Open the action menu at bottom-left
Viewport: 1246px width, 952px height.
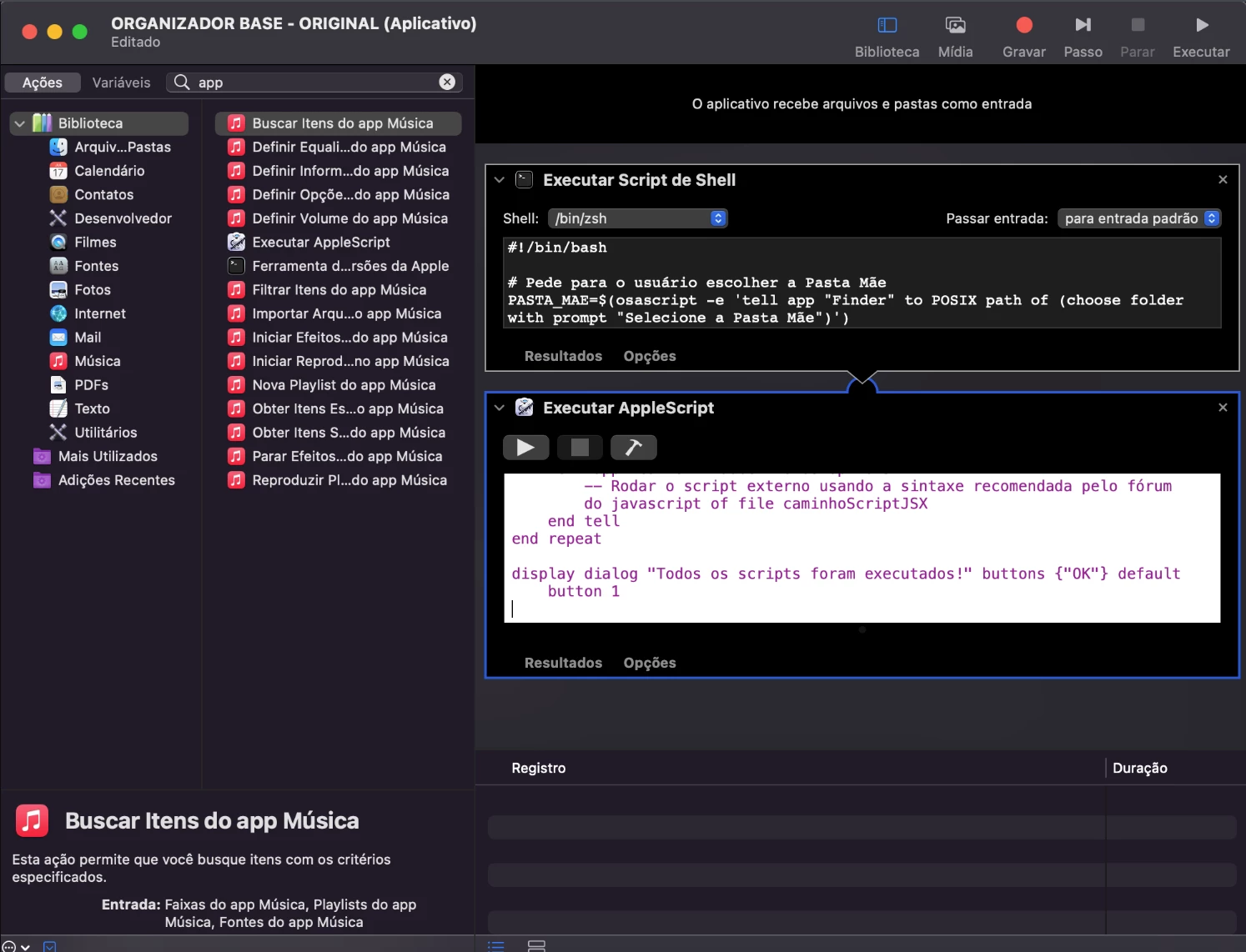coord(16,946)
